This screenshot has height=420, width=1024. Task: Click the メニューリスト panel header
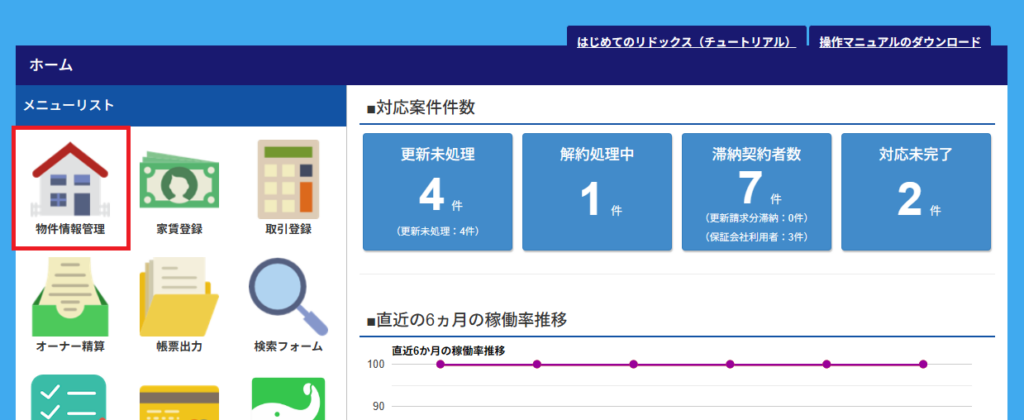(69, 104)
